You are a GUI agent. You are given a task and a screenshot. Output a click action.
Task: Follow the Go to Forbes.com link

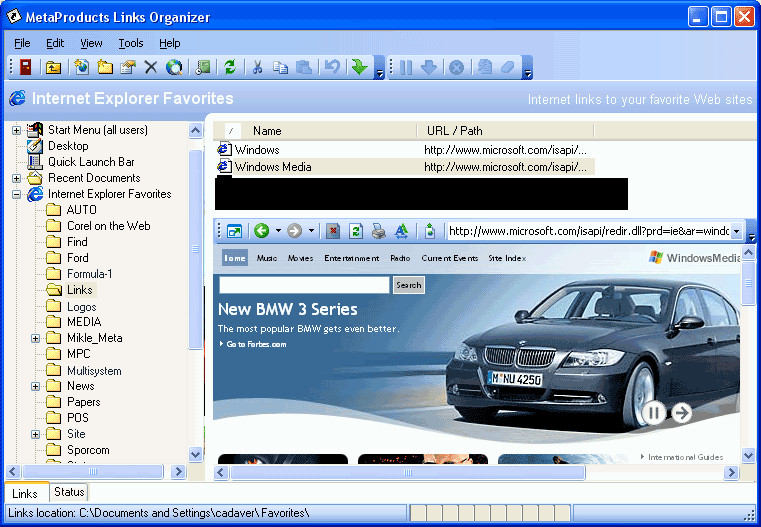(x=256, y=344)
